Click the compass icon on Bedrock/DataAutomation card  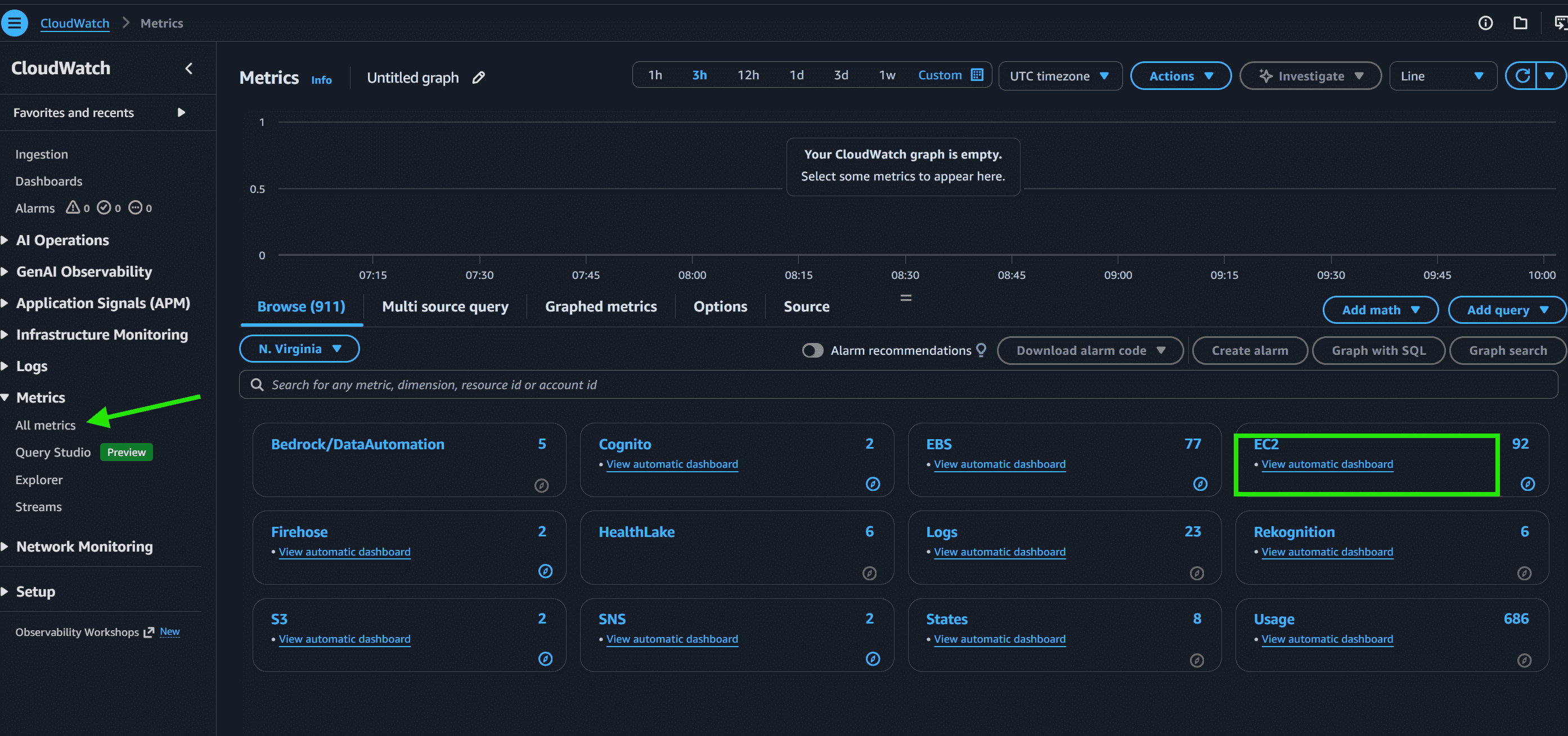(x=541, y=485)
